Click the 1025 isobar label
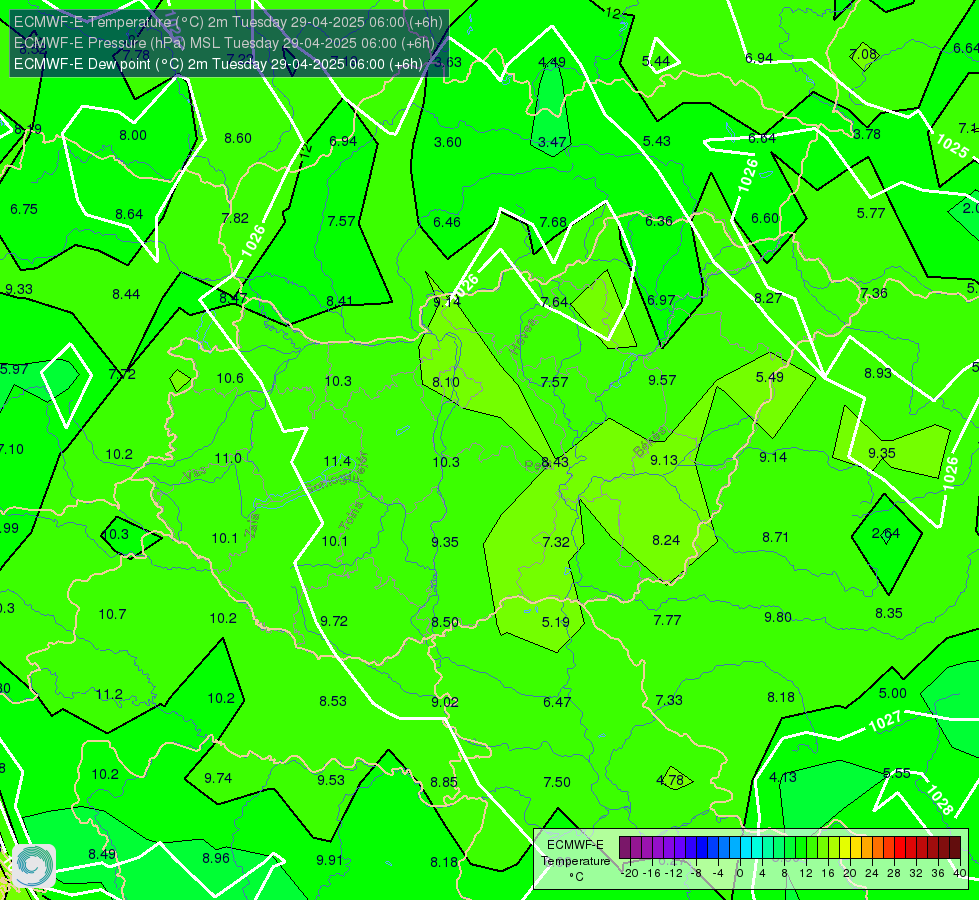The width and height of the screenshot is (979, 900). tap(952, 146)
